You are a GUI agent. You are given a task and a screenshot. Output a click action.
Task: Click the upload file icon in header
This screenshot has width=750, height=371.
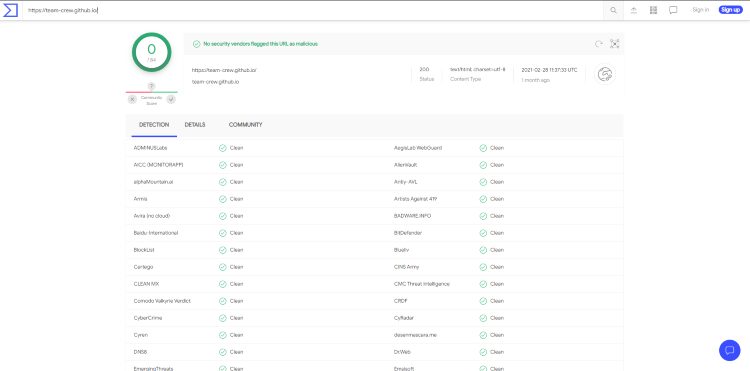[634, 10]
